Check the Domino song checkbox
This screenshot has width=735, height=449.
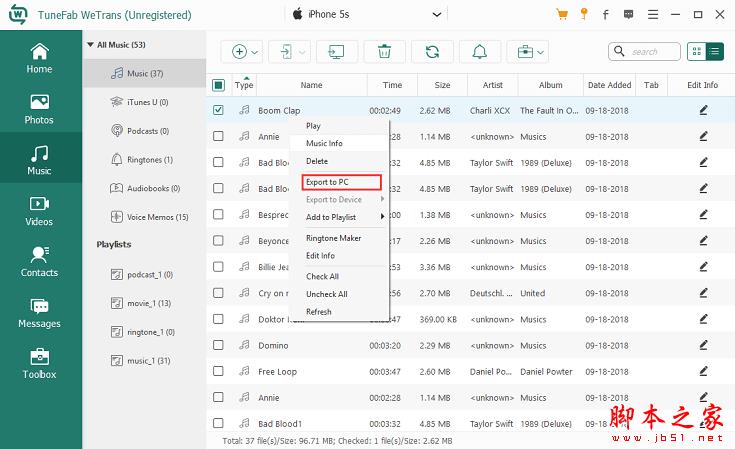point(219,345)
